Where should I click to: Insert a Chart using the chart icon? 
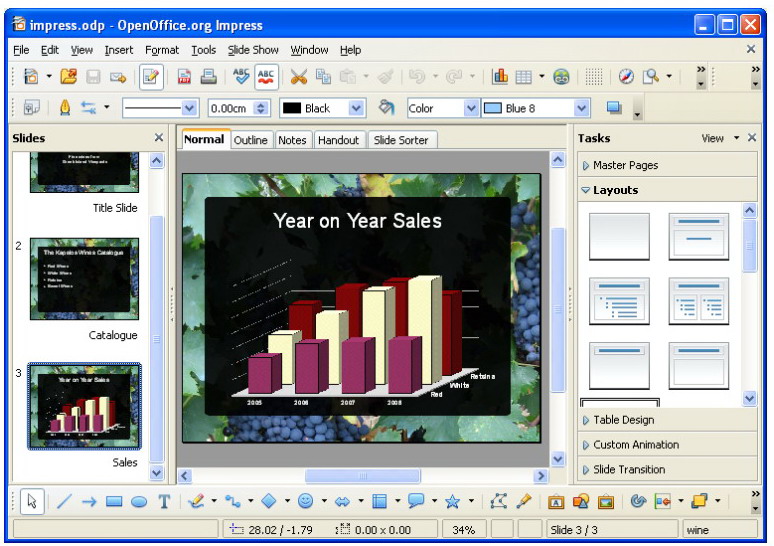[x=500, y=77]
